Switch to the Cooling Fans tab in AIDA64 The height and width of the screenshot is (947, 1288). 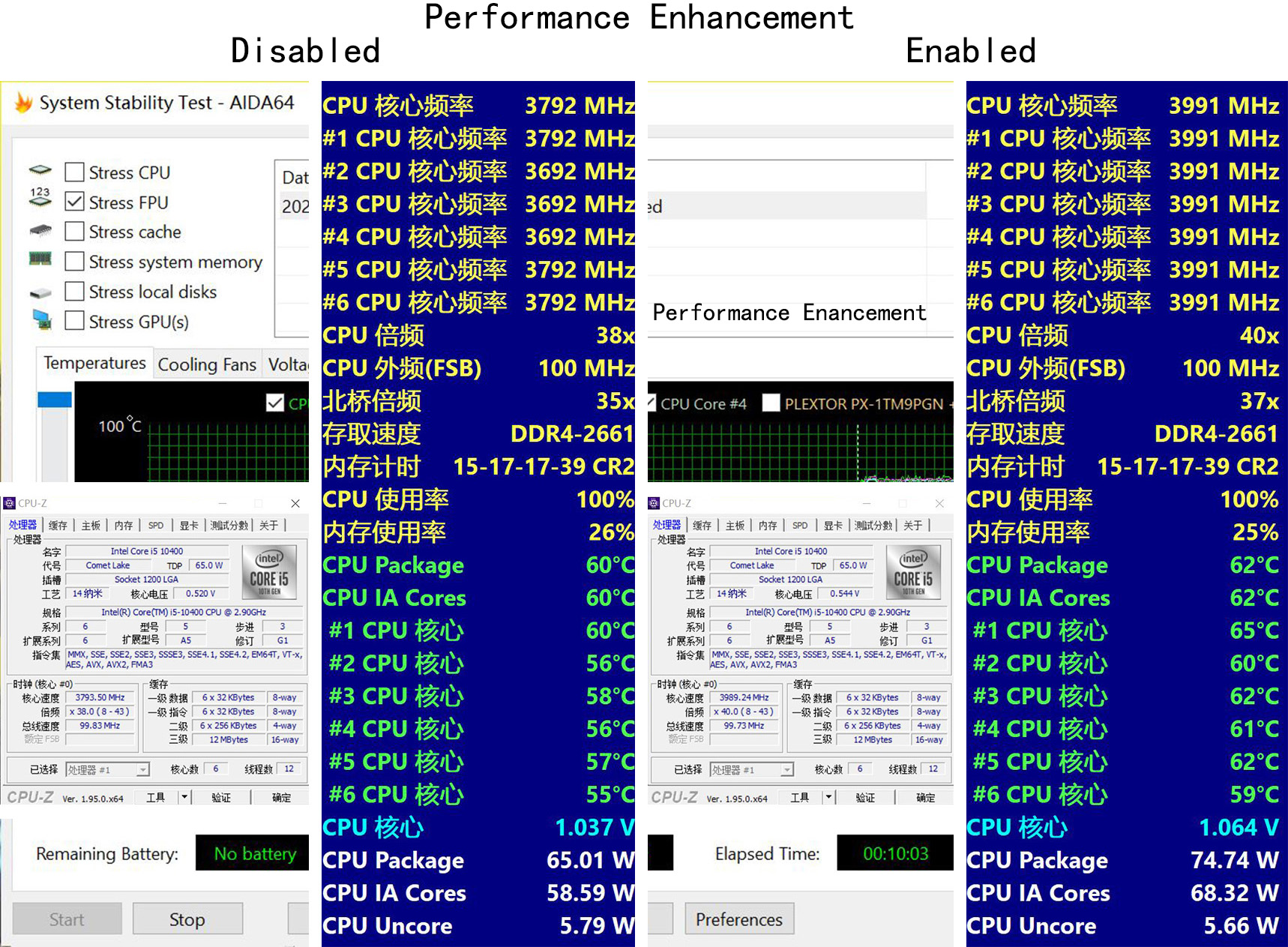tap(207, 365)
